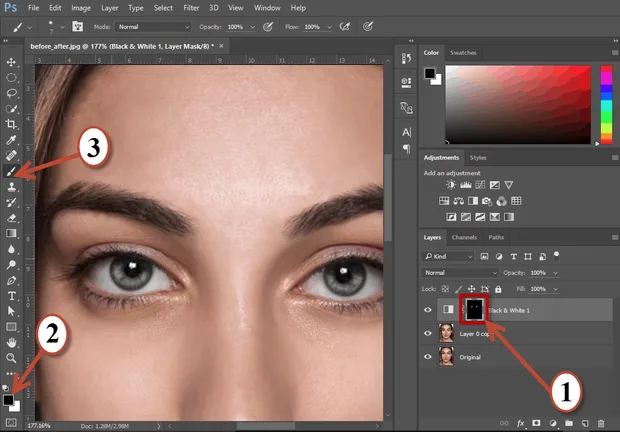Select the Move tool
The image size is (620, 432).
11,62
